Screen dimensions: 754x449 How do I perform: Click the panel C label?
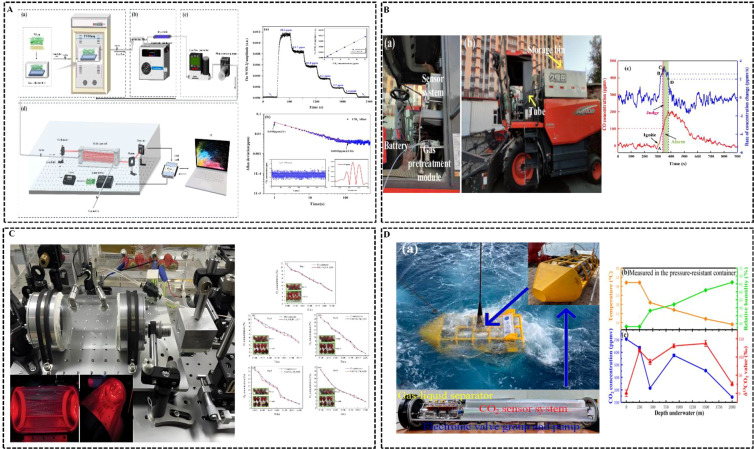[13, 234]
